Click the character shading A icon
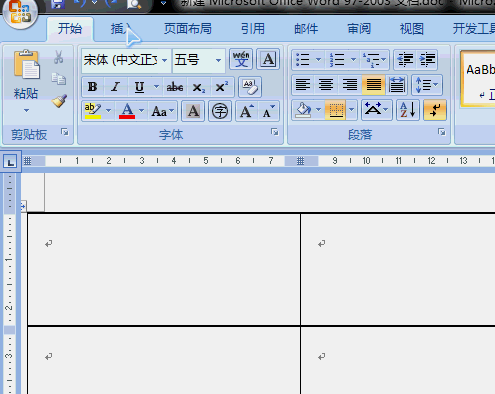The width and height of the screenshot is (495, 394). click(x=193, y=111)
